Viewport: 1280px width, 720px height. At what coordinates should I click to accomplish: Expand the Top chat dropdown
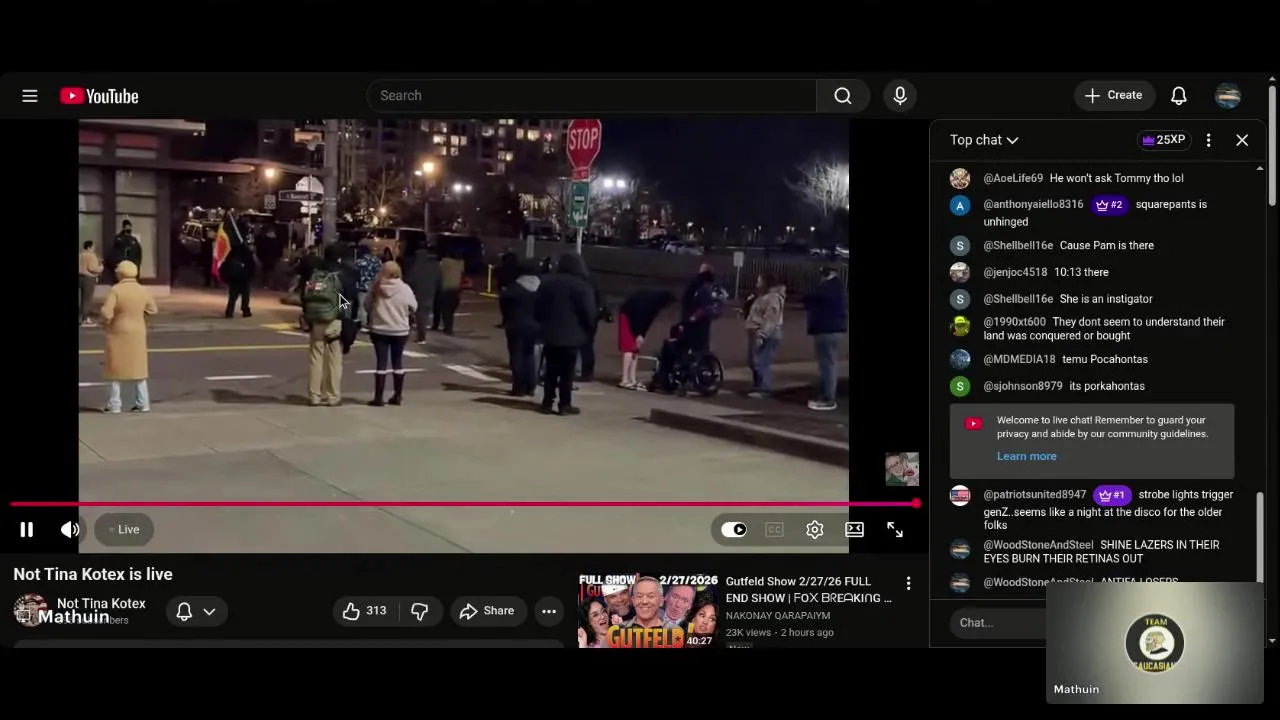click(984, 140)
